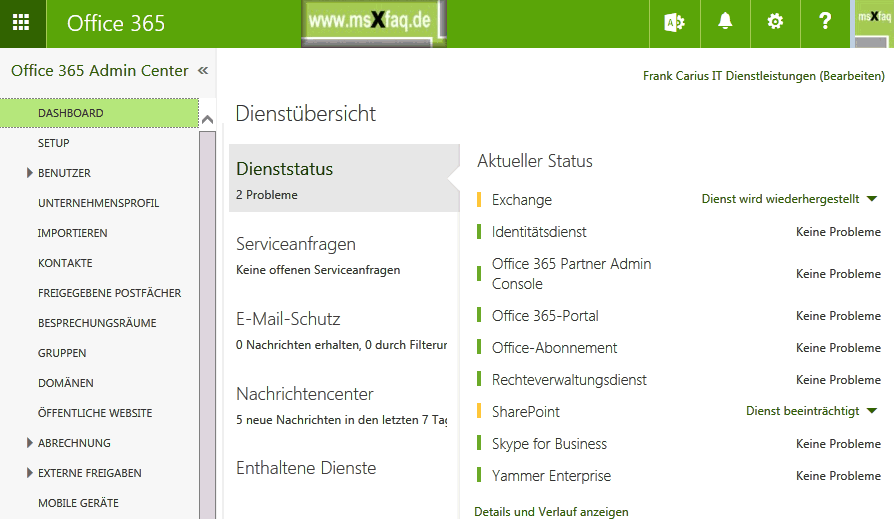Select the Dienststatus tile
The height and width of the screenshot is (519, 894).
[x=344, y=178]
